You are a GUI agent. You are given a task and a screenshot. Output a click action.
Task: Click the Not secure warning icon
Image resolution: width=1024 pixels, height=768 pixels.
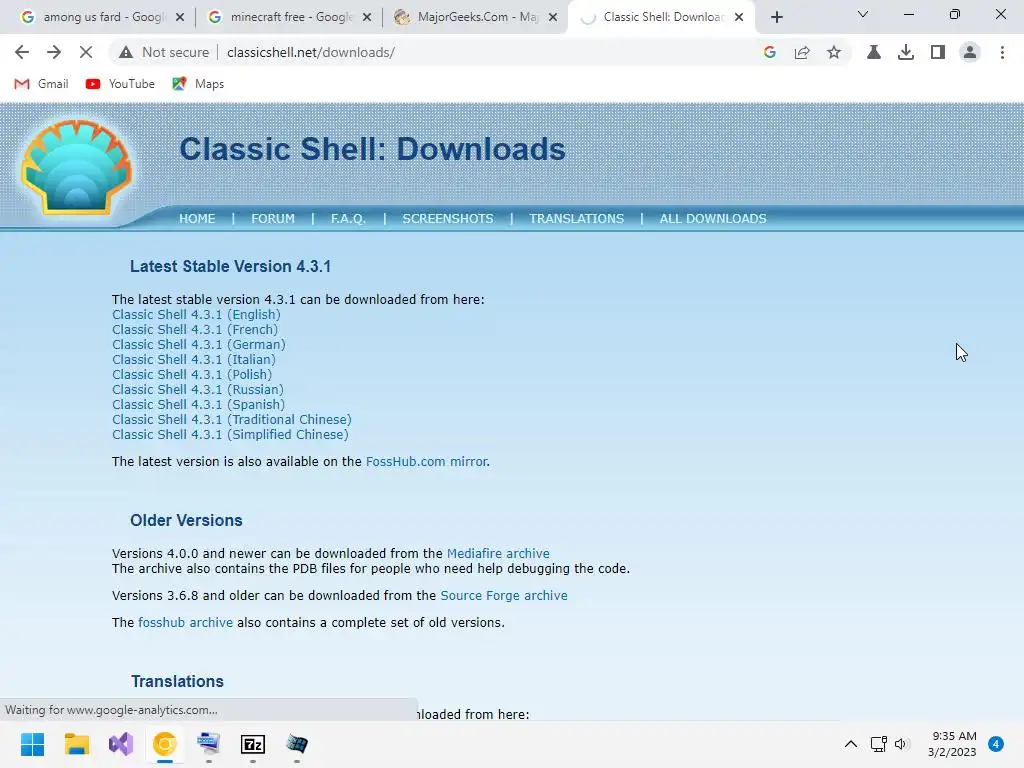click(126, 52)
